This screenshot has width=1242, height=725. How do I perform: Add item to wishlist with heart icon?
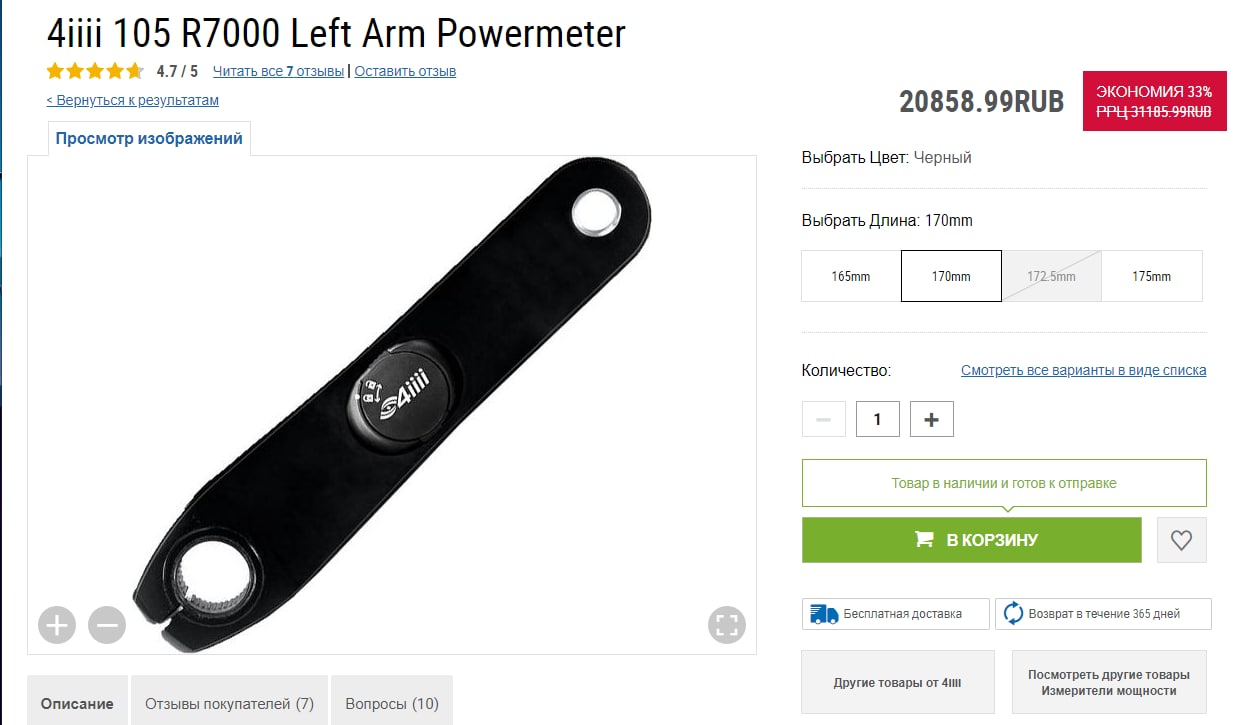coord(1182,540)
